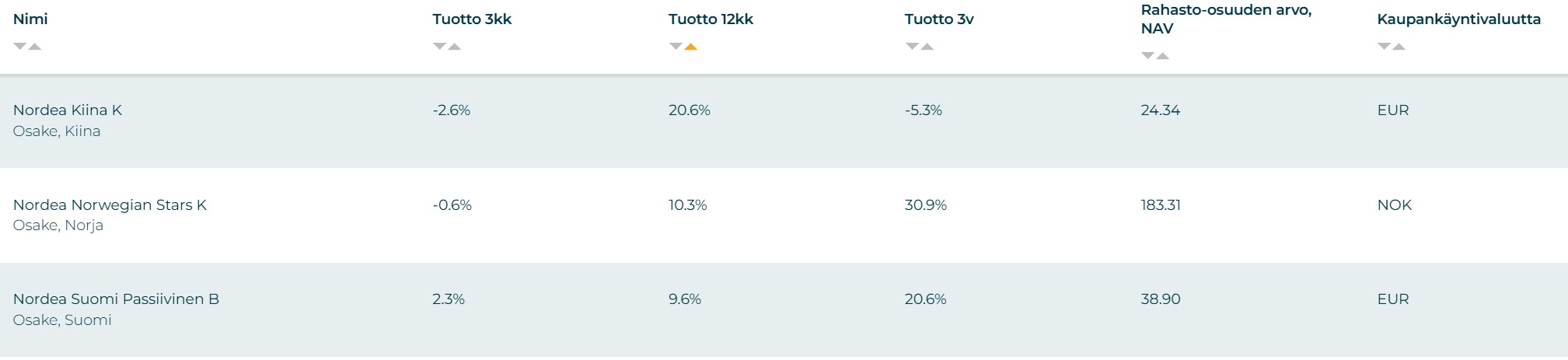Click the down sort arrow under Tuotto 12kk

[676, 47]
